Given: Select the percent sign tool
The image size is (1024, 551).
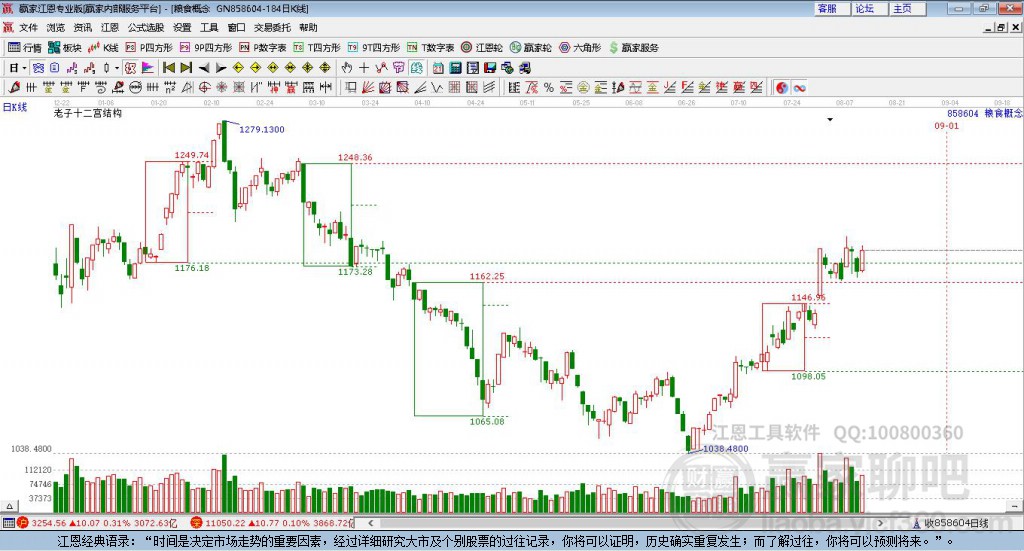Looking at the screenshot, I should (549, 87).
